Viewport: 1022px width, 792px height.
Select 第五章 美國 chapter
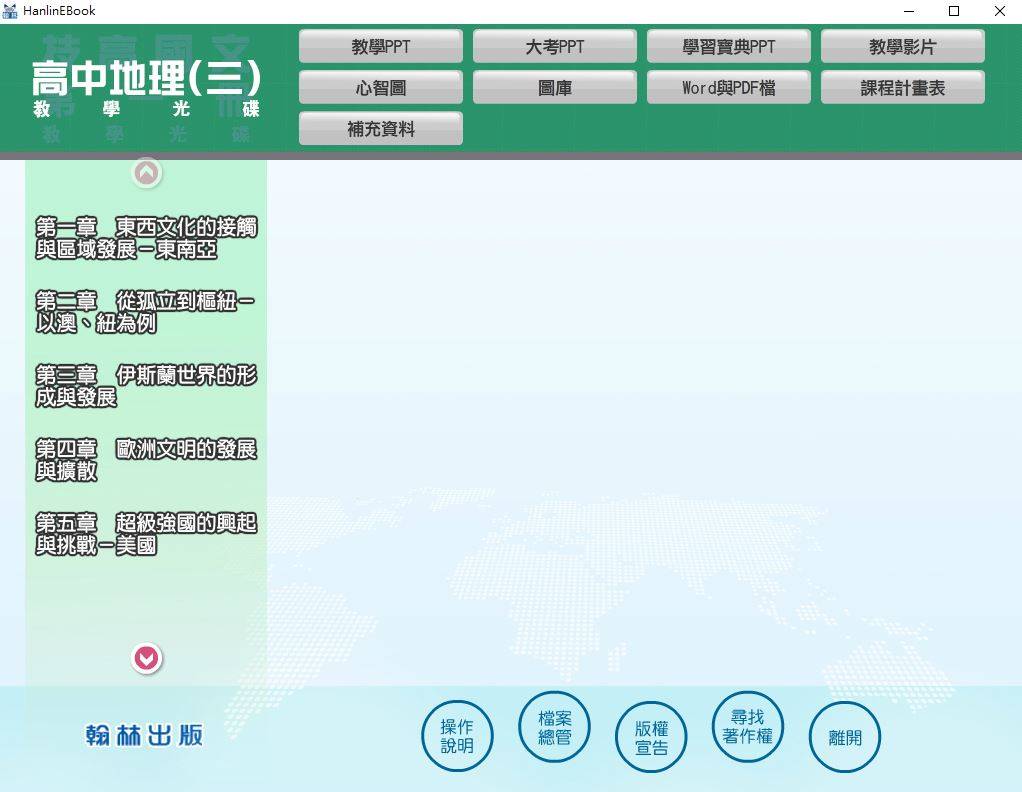click(146, 534)
